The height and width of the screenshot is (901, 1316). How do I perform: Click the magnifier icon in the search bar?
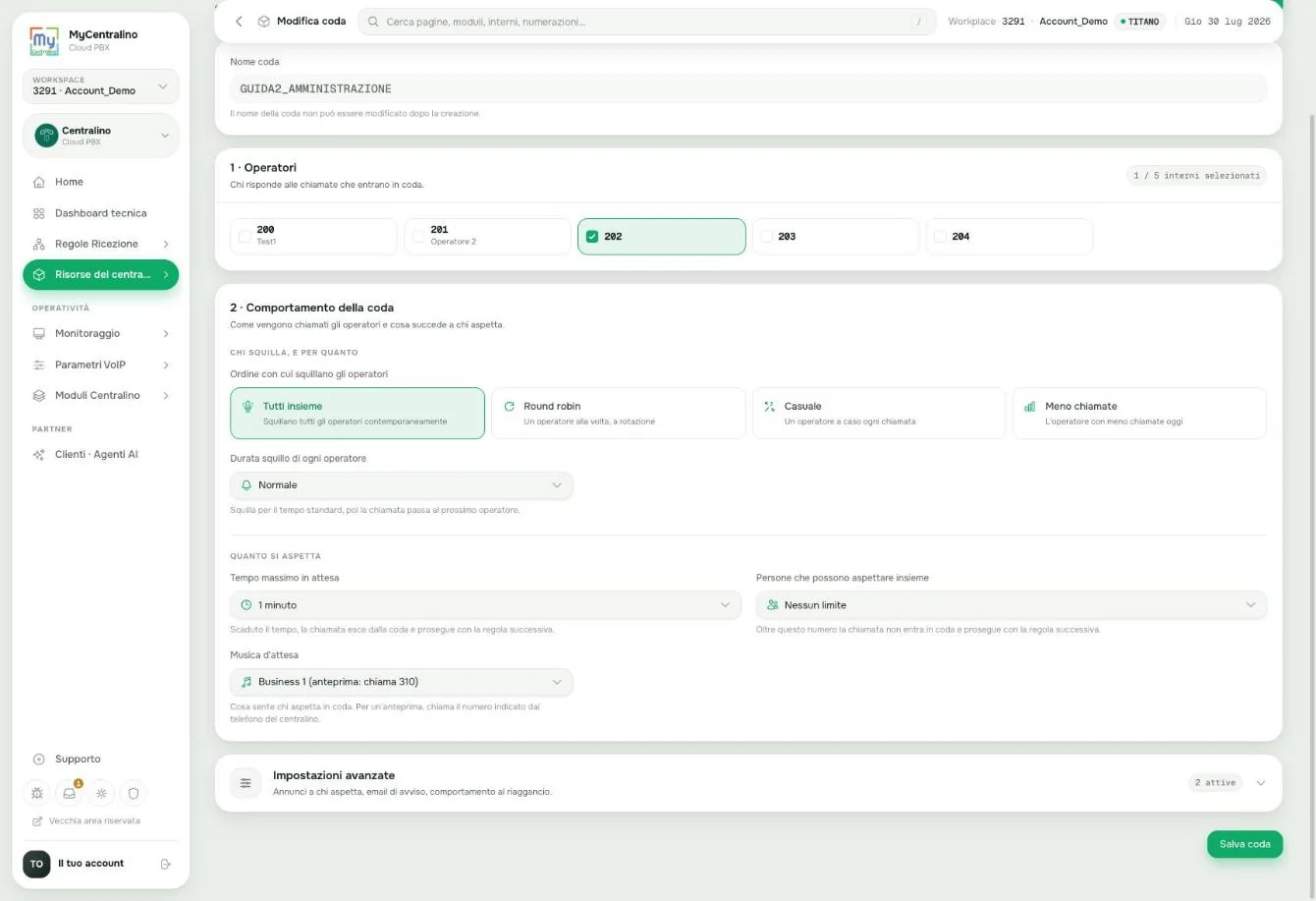[373, 21]
